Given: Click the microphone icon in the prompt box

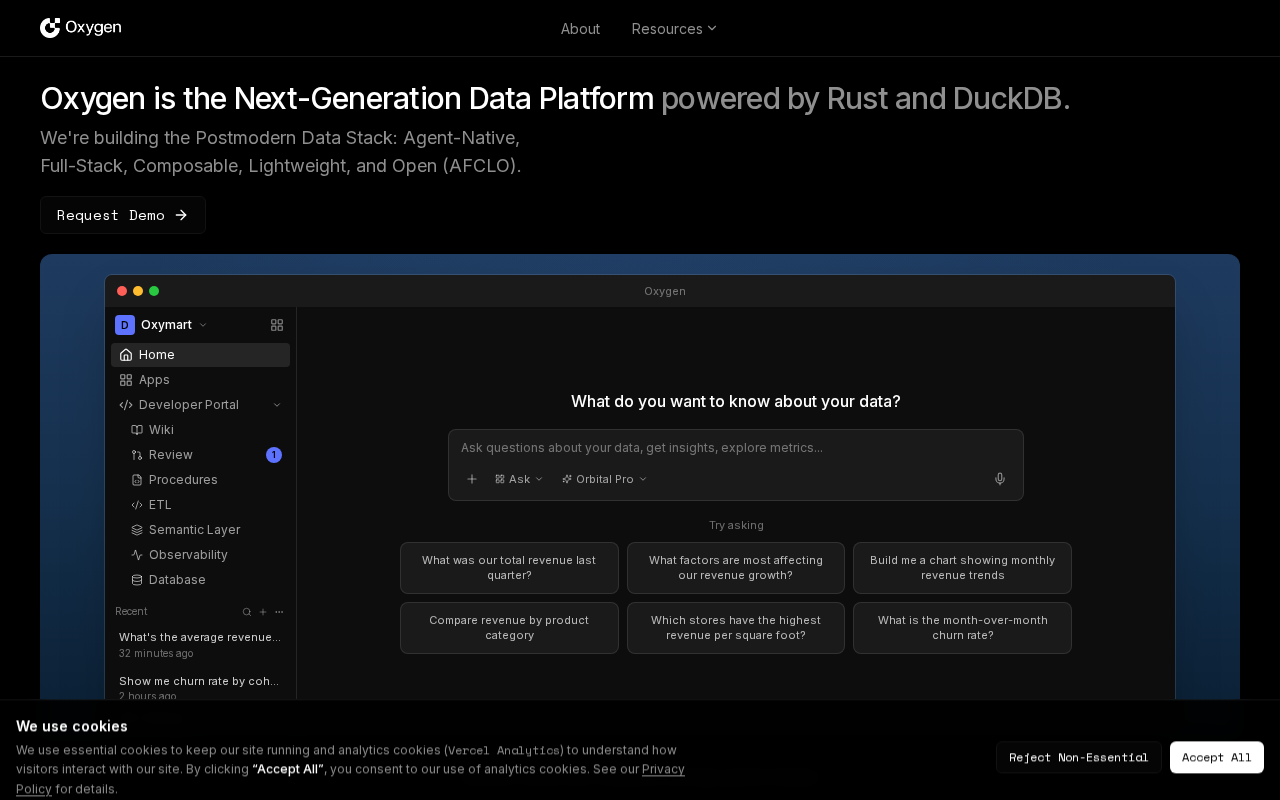Looking at the screenshot, I should (x=999, y=479).
